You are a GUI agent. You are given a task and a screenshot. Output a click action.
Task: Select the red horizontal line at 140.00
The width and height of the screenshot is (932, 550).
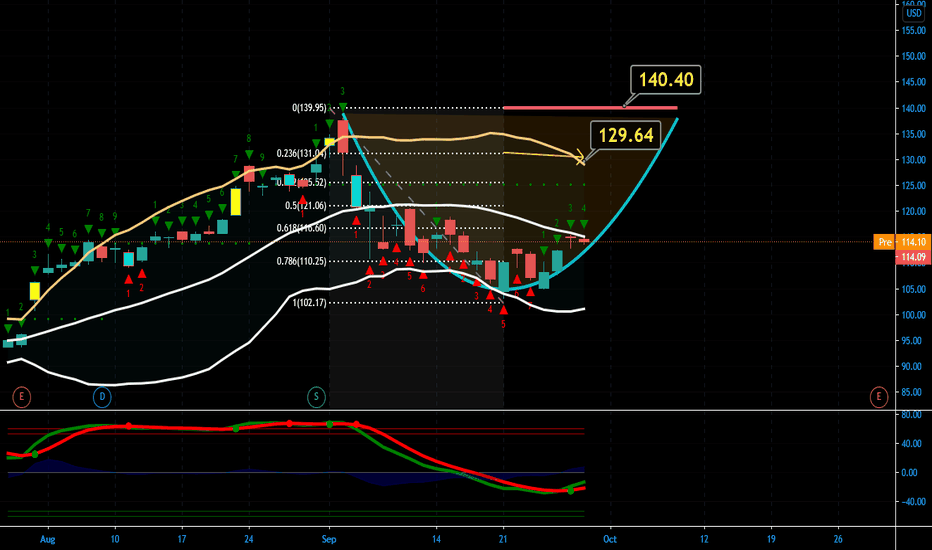tap(590, 108)
